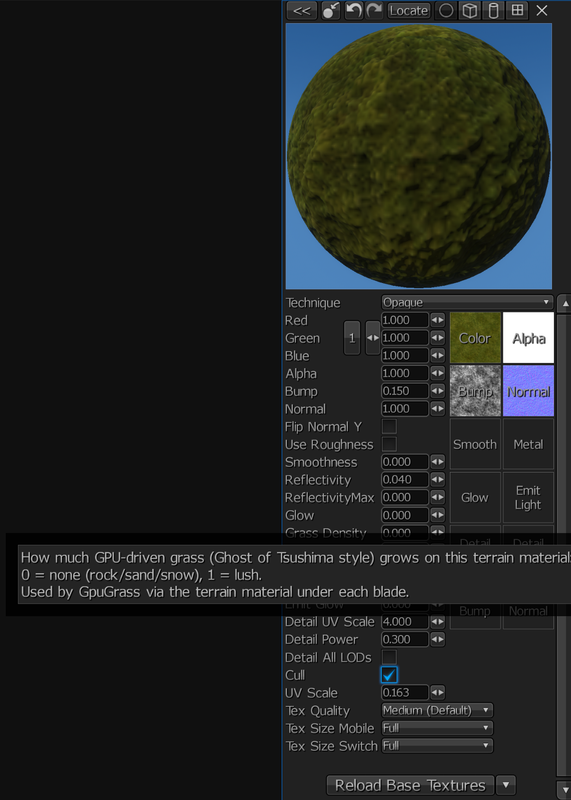Click the Alpha texture slot

(x=528, y=338)
